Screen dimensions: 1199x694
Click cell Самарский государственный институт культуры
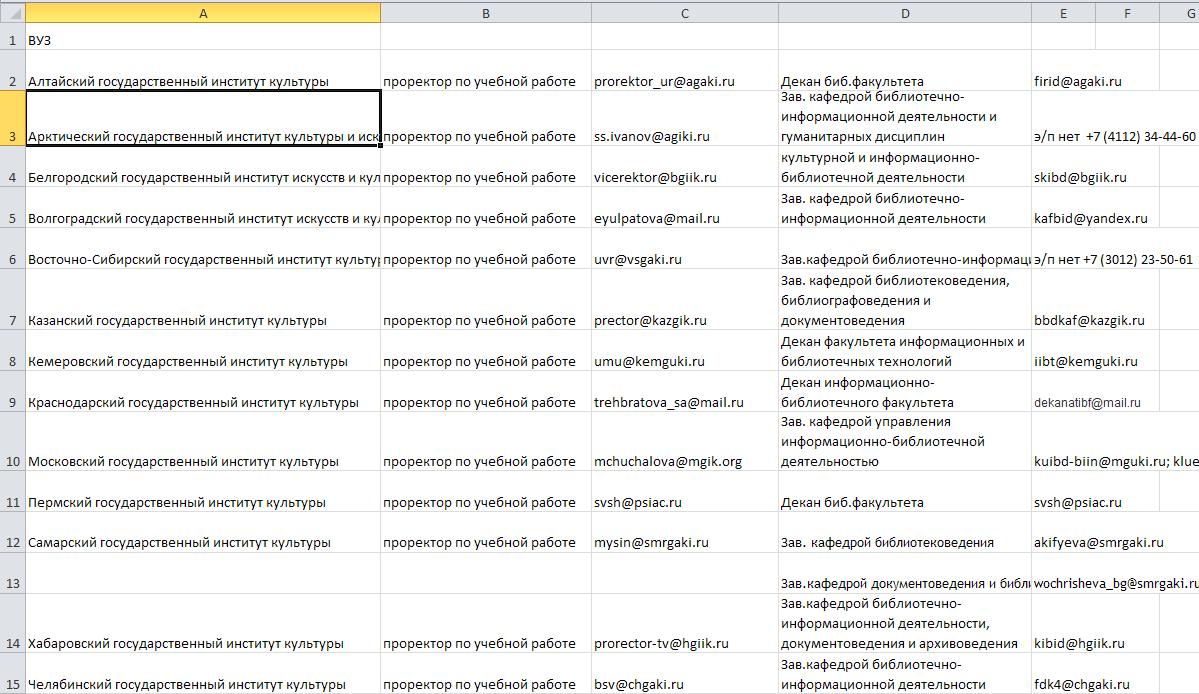click(x=203, y=532)
